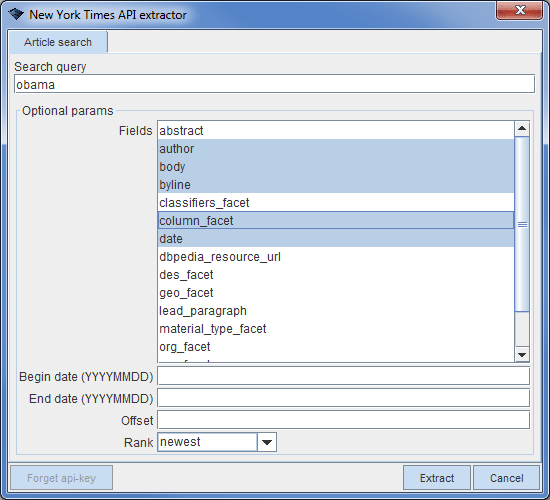Focus the Begin date input field
550x500 pixels.
click(343, 376)
